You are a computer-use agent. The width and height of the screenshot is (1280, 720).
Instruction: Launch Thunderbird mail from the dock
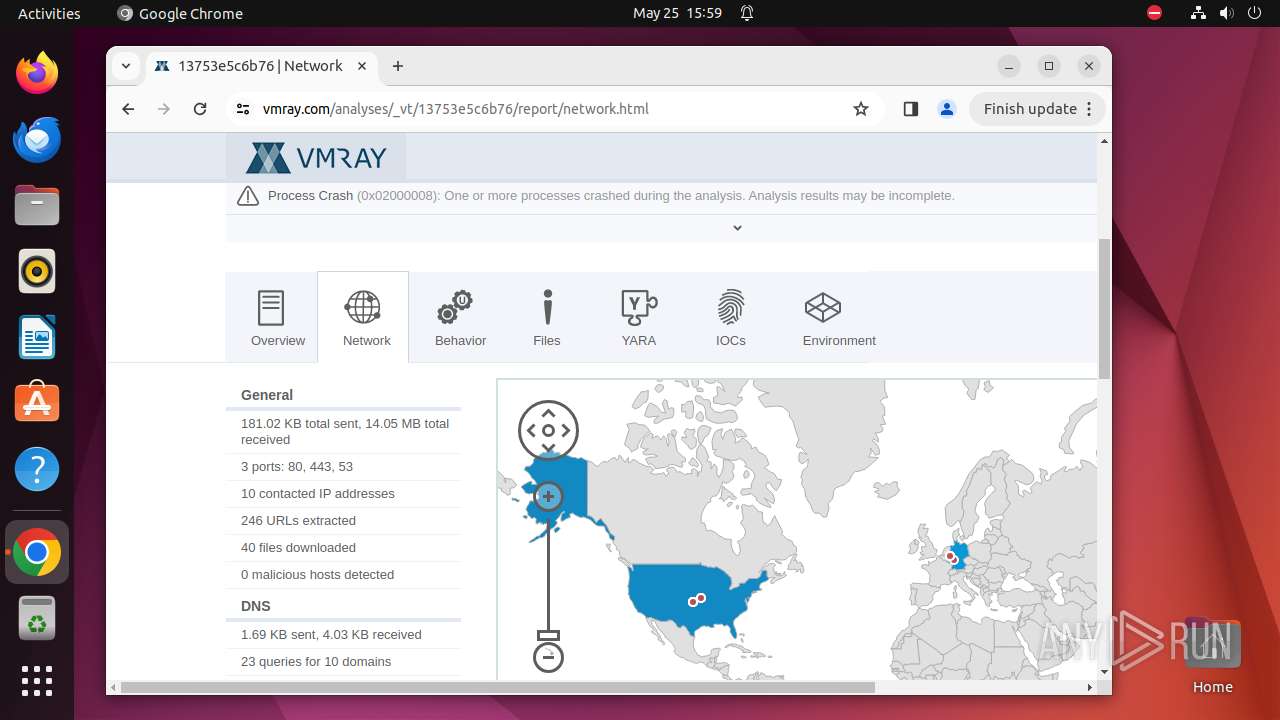37,139
